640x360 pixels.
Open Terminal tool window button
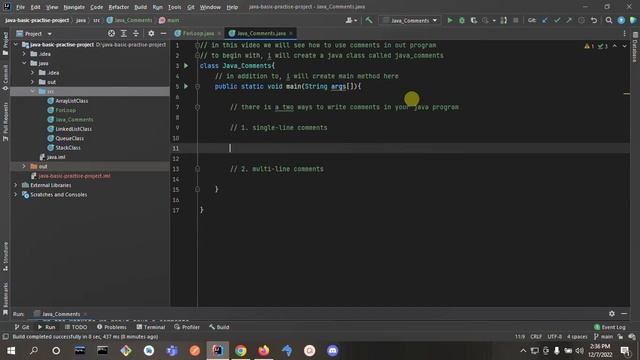[151, 327]
